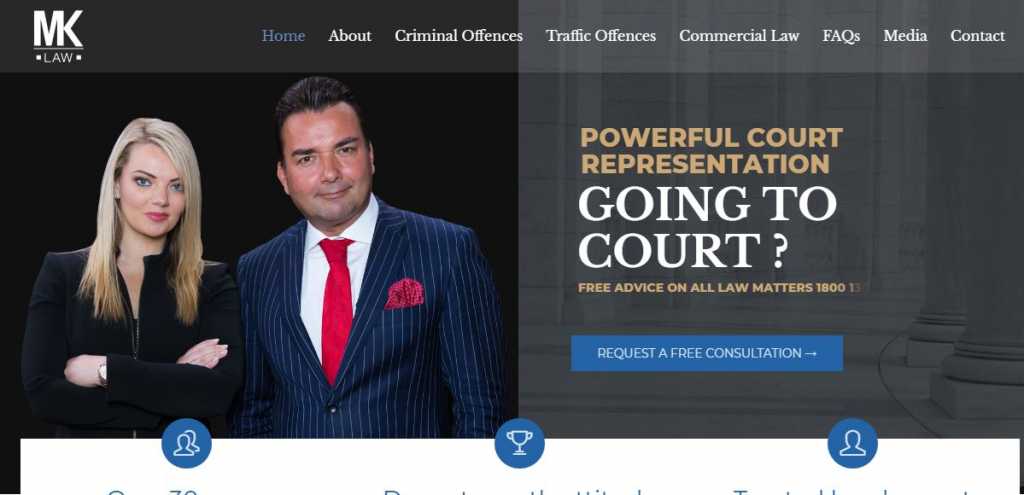Click the two-people group icon
Image resolution: width=1024 pixels, height=495 pixels.
point(186,443)
